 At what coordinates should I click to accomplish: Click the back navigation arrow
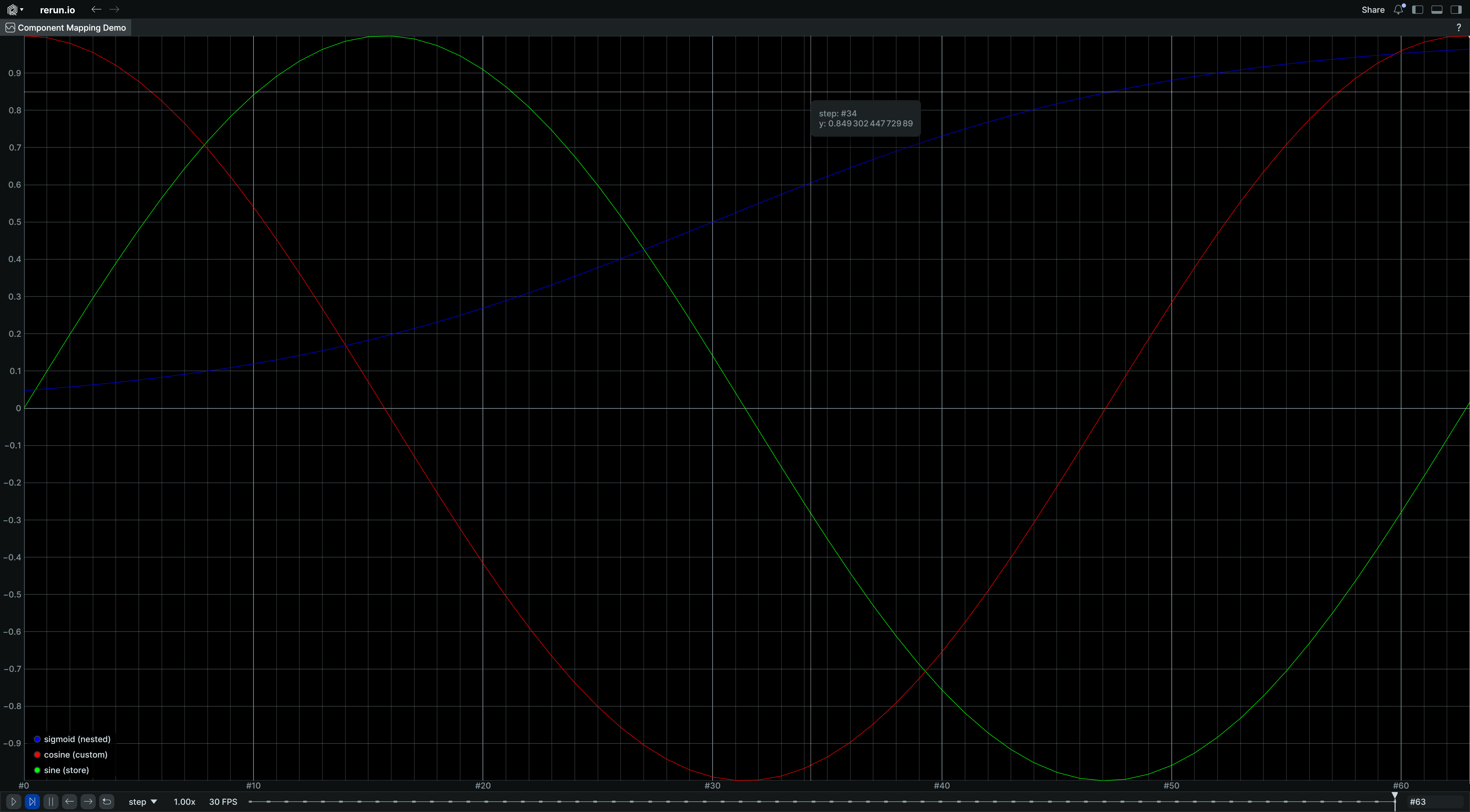tap(96, 9)
